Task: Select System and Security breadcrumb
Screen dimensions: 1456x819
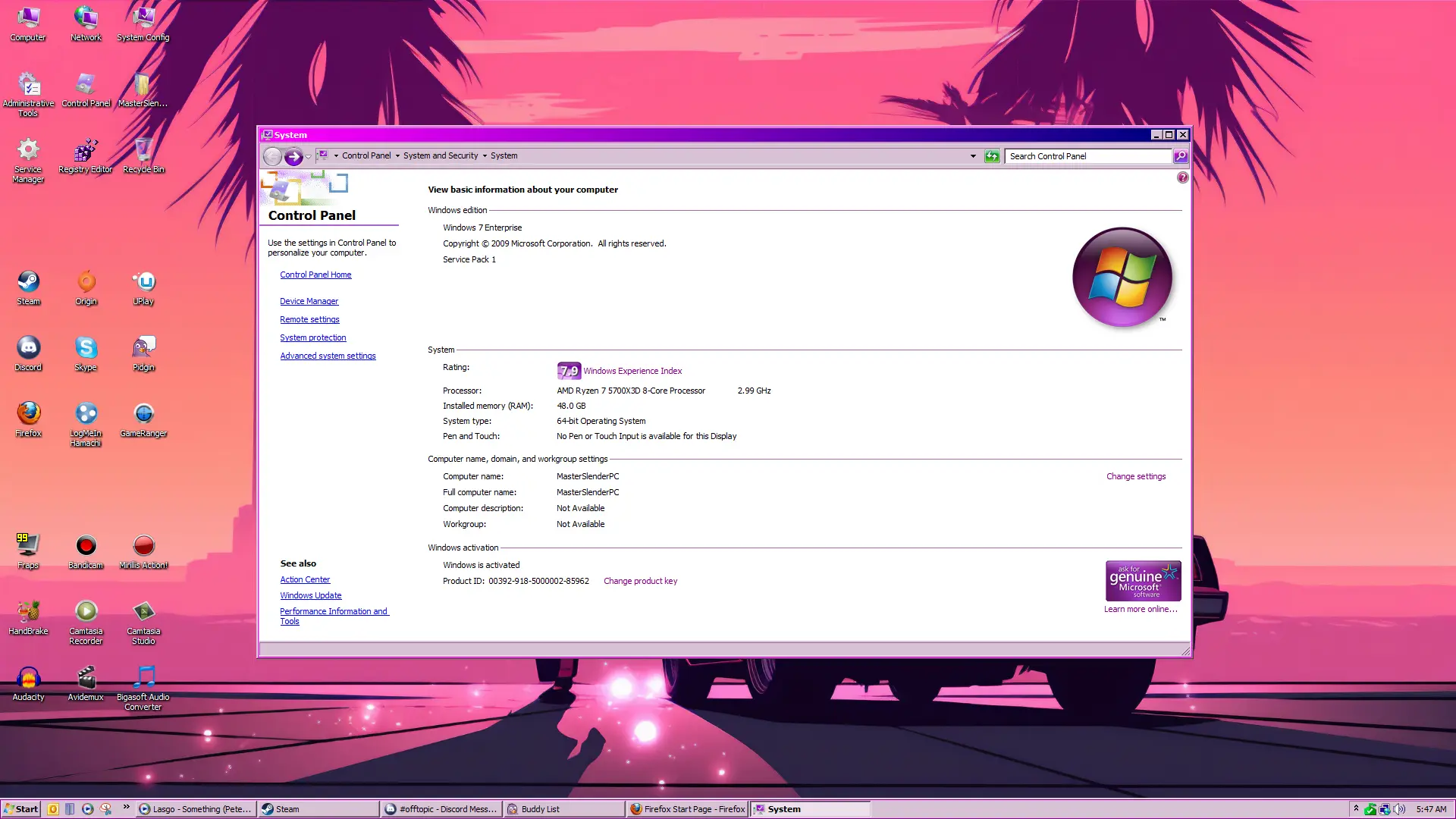Action: point(441,155)
